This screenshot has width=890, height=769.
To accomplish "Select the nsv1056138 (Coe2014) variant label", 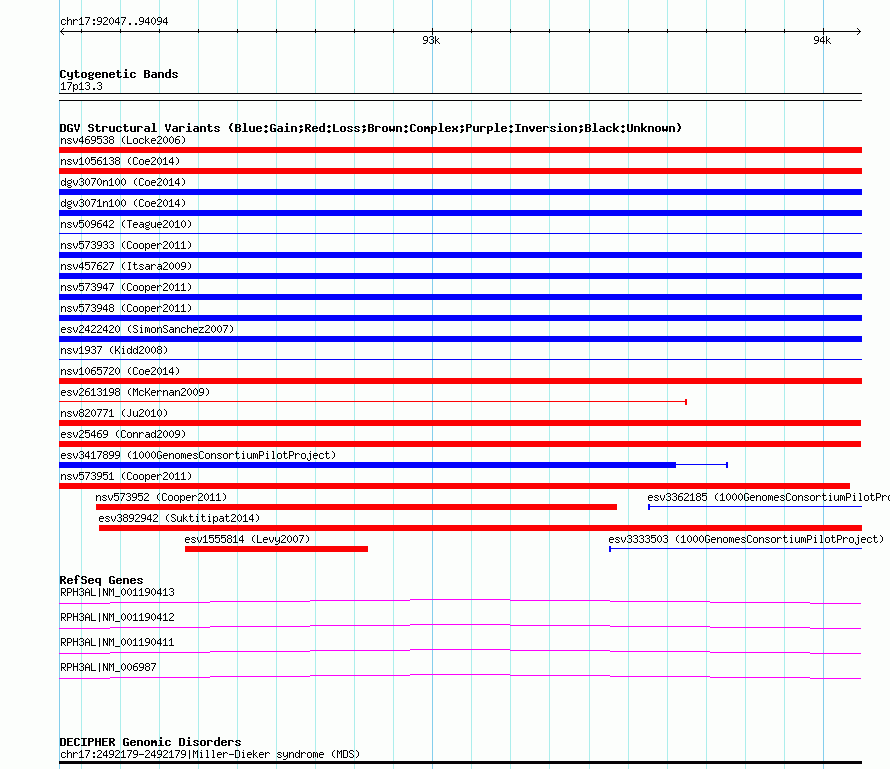I will [120, 161].
